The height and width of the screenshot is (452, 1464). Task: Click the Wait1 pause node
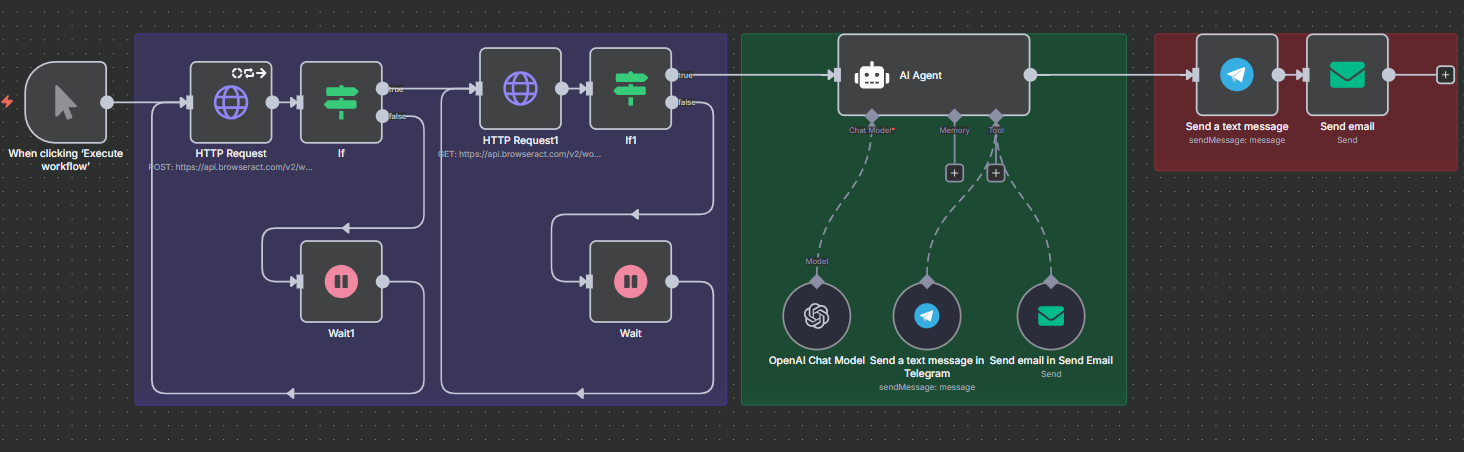(341, 281)
